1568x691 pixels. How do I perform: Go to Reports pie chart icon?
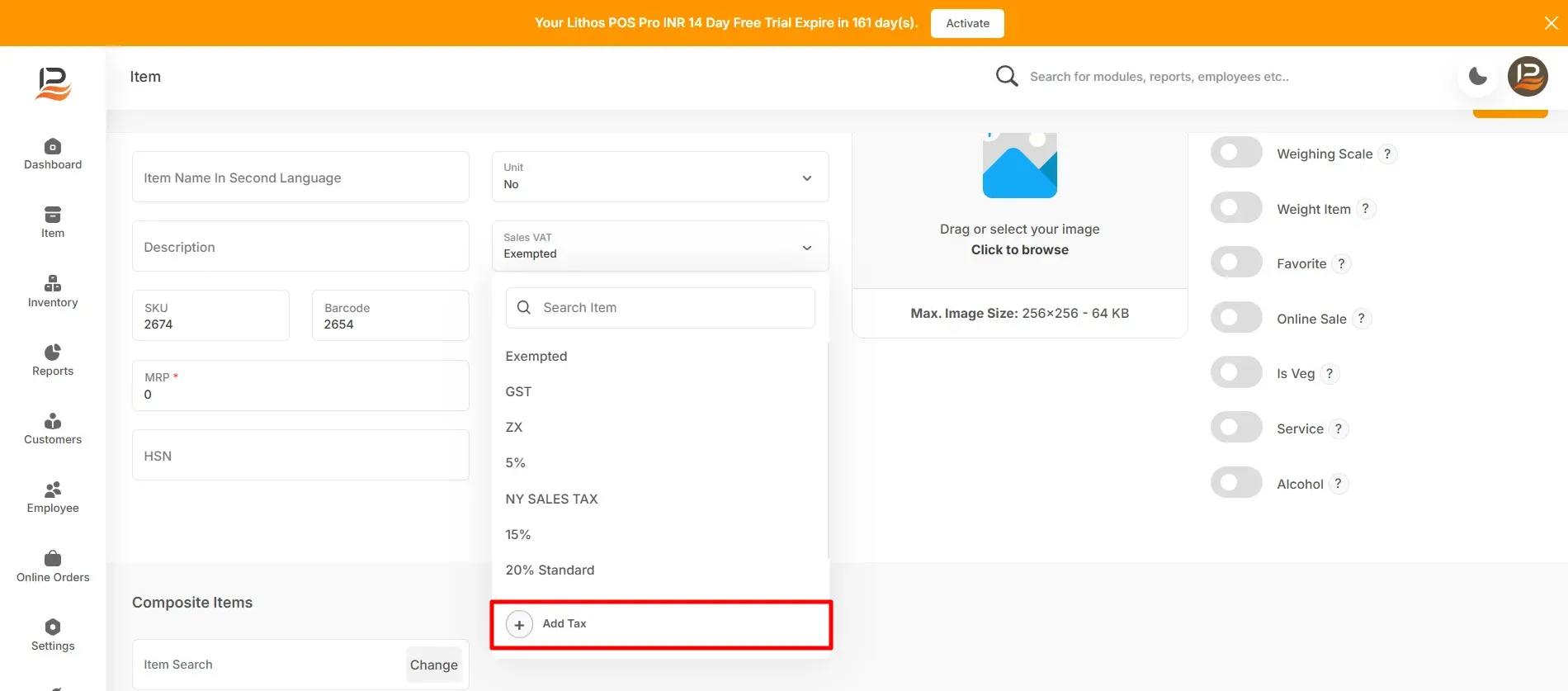[x=53, y=353]
